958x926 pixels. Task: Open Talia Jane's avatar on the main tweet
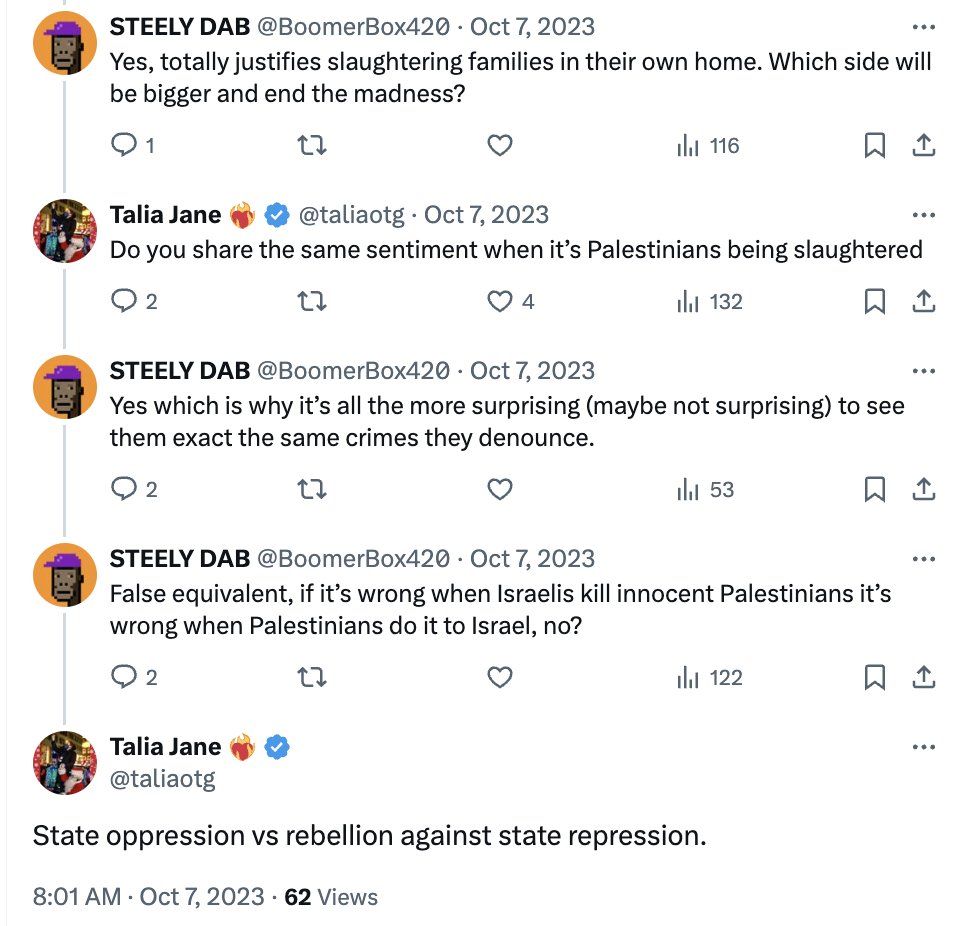(65, 762)
